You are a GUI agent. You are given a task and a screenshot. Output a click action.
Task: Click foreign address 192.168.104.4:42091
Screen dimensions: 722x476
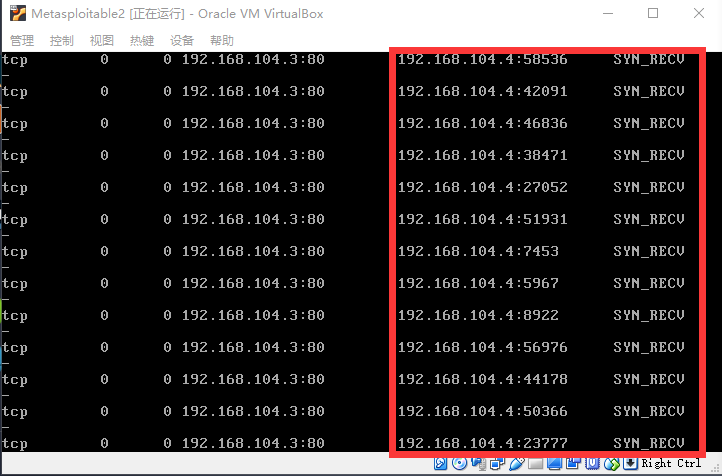click(483, 91)
